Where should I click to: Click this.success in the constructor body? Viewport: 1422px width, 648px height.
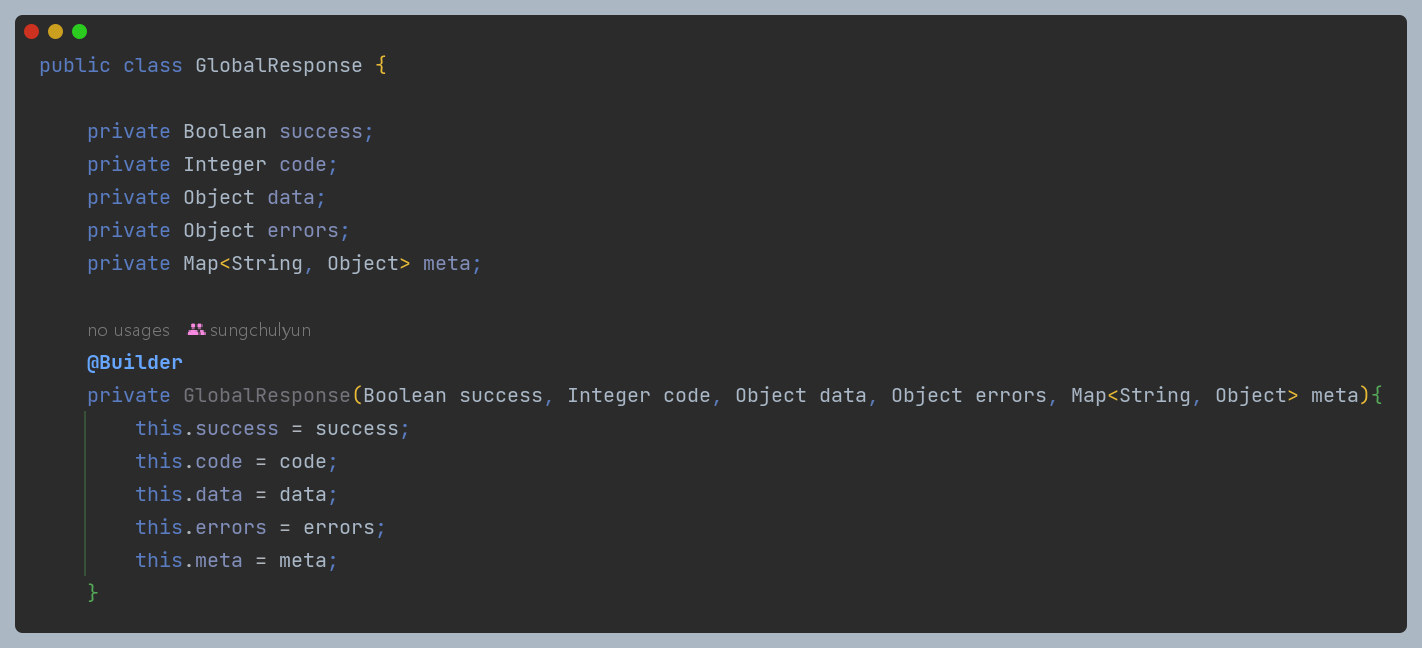[x=207, y=428]
